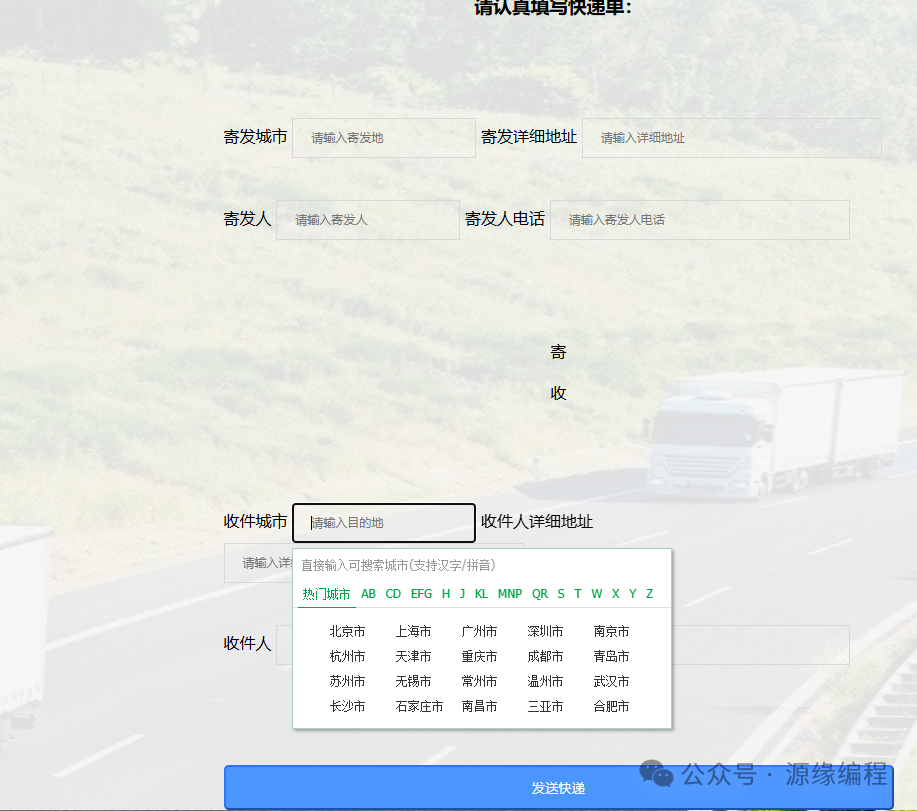Image resolution: width=917 pixels, height=811 pixels.
Task: Open the QR city tab
Action: click(540, 594)
